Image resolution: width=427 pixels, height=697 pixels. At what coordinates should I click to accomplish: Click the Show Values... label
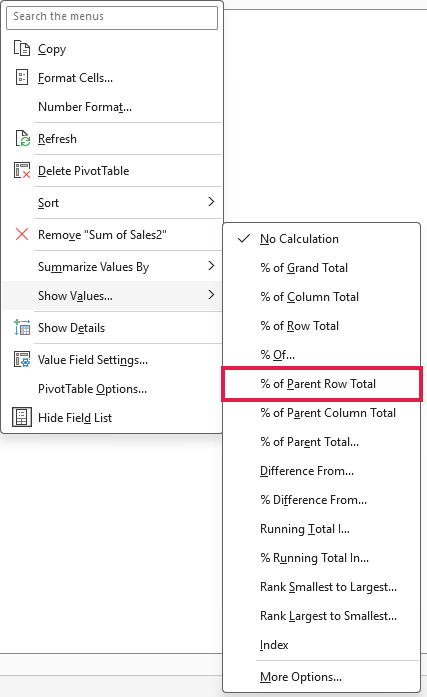tap(76, 296)
